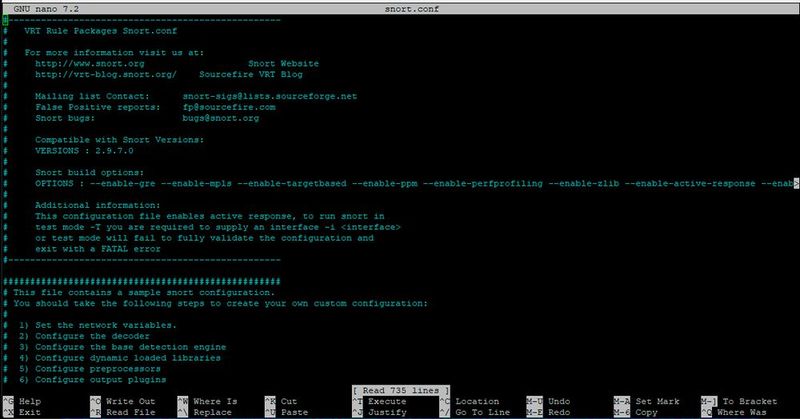Screen dimensions: 800x419
Task: Click the Cut shortcut label
Action: 289,401
